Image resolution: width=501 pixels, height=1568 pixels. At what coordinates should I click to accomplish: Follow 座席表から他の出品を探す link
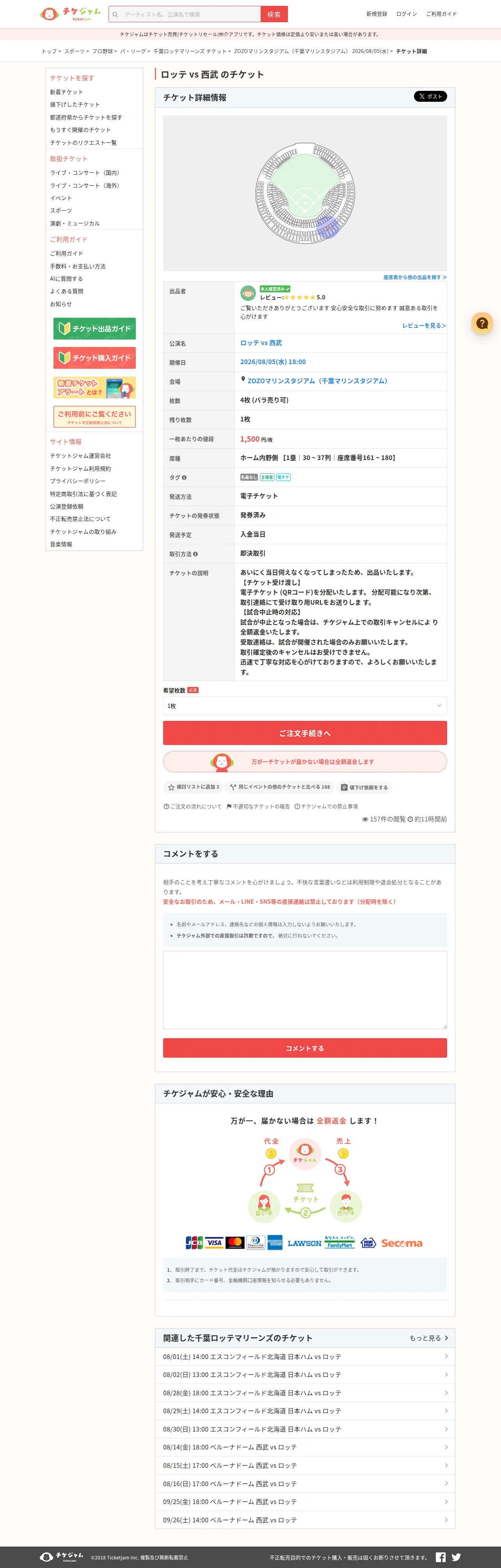coord(415,277)
